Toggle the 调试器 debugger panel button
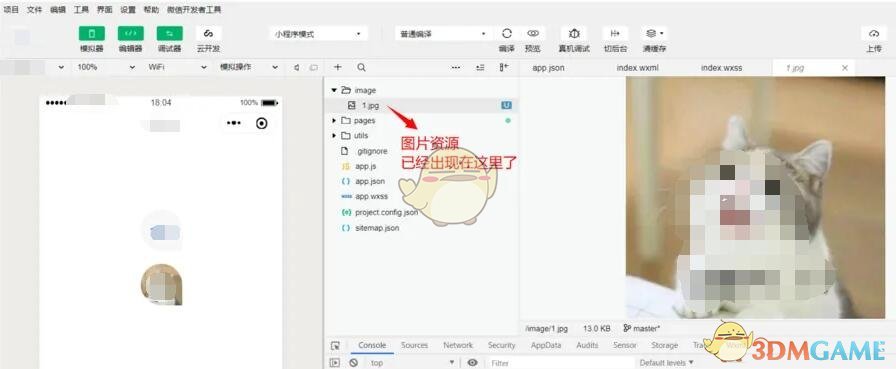 (x=169, y=34)
